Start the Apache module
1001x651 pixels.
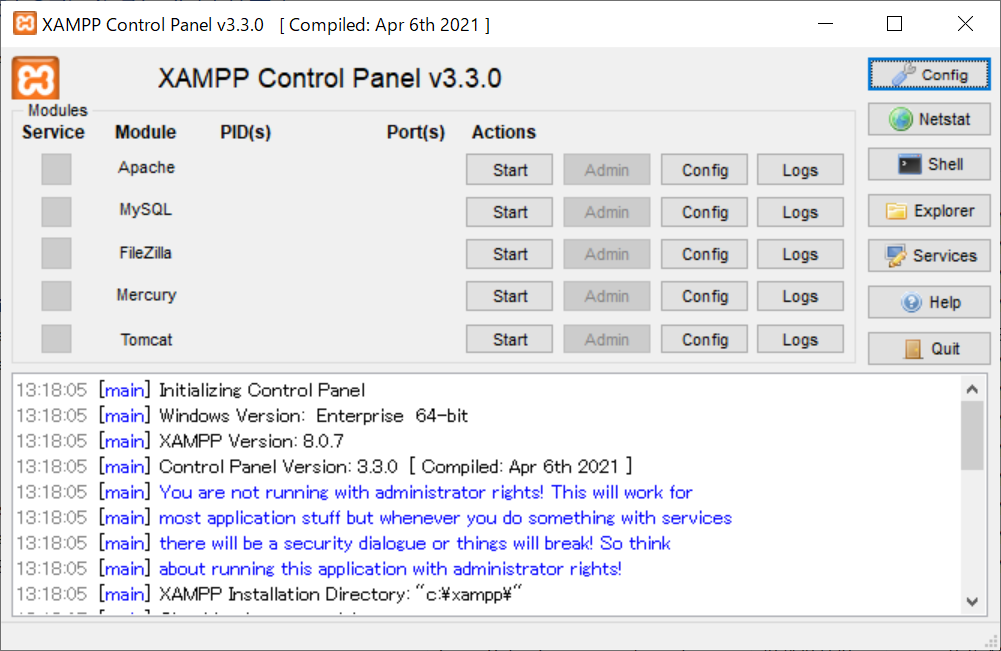tap(509, 170)
